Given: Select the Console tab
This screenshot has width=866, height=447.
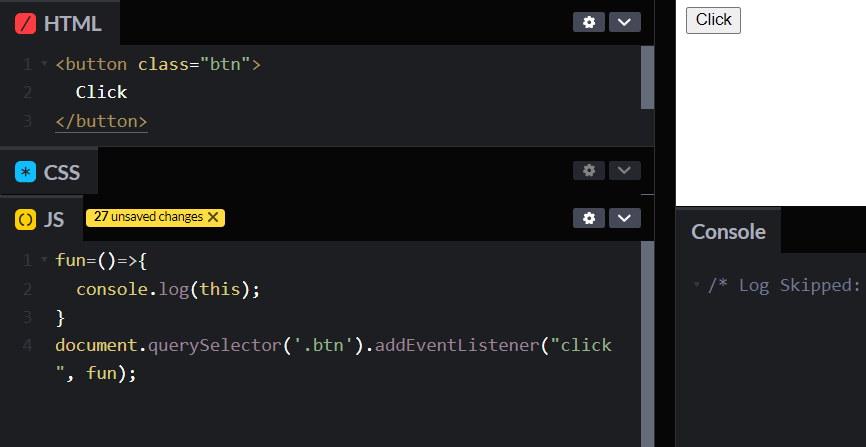Looking at the screenshot, I should pos(728,232).
